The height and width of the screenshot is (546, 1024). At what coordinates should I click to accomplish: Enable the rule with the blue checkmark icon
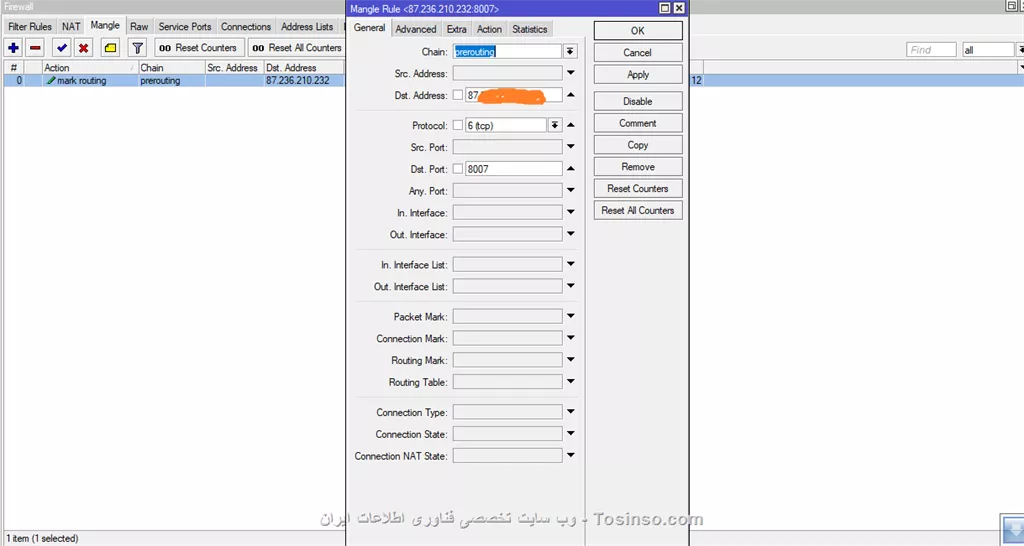62,48
